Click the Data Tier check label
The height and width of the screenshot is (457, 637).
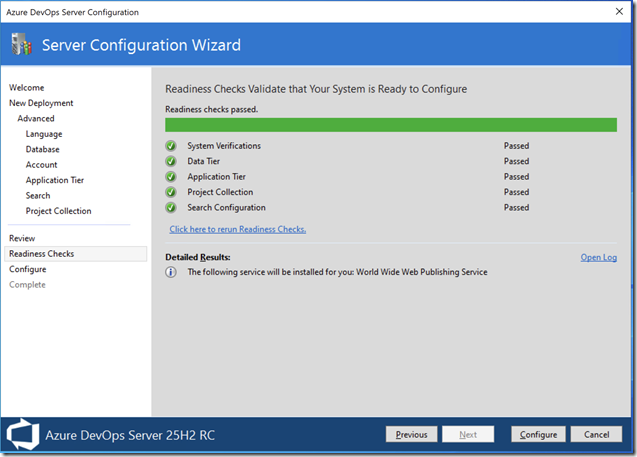coord(204,161)
